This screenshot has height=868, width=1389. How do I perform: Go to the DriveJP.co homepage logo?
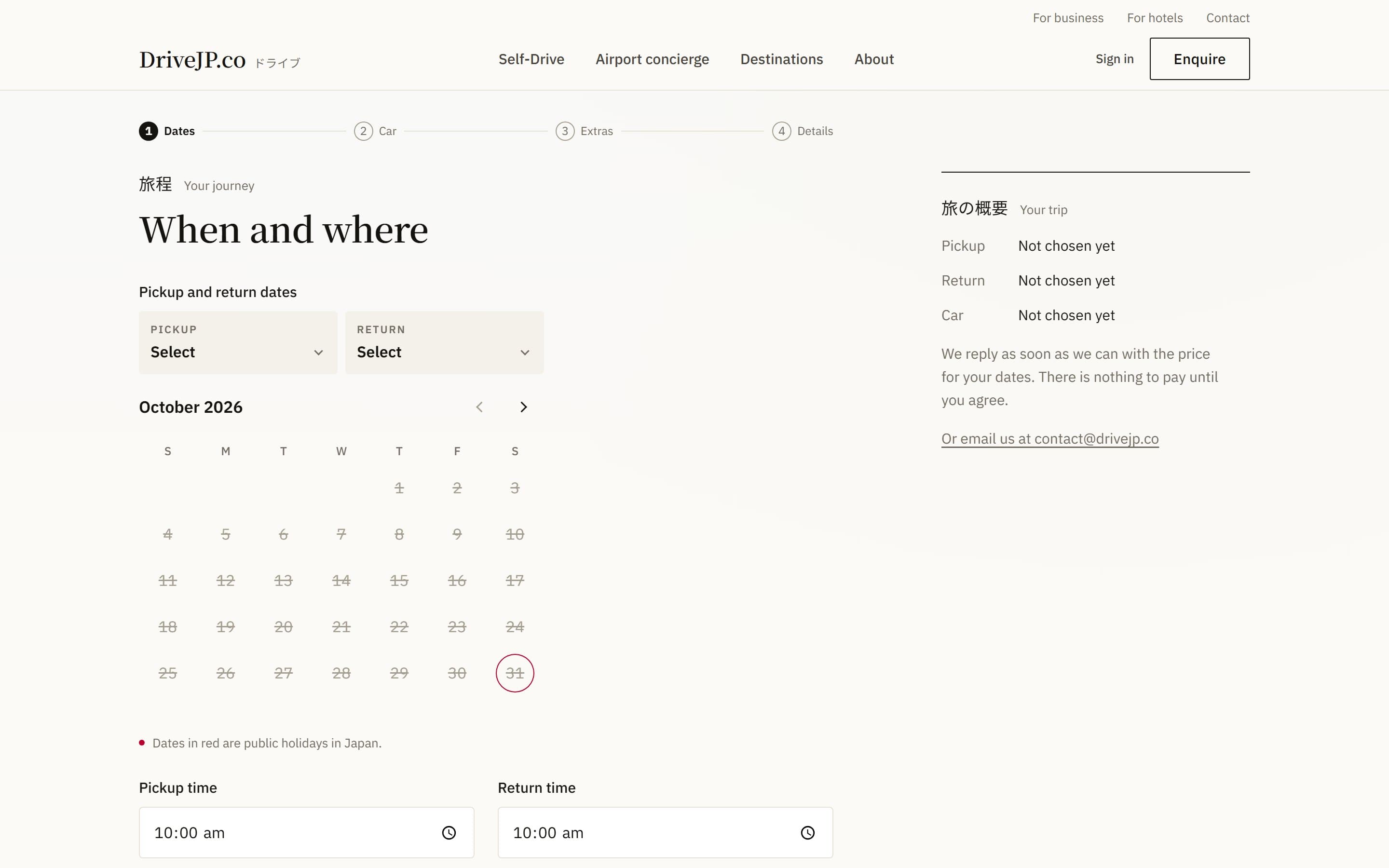219,60
